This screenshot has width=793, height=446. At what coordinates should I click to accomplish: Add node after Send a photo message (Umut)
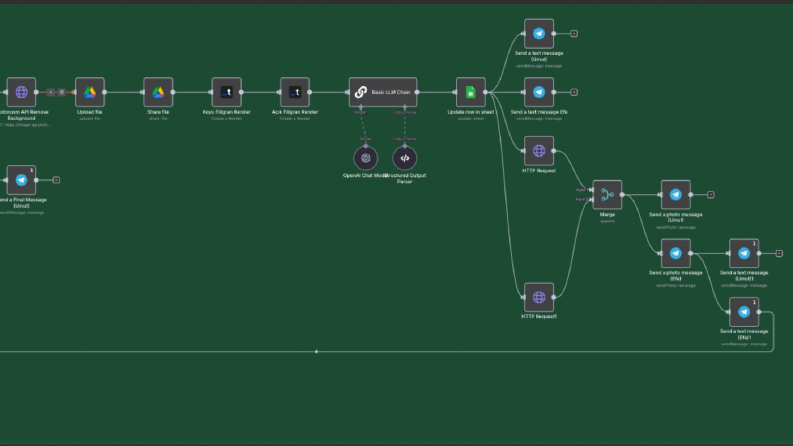click(x=711, y=195)
